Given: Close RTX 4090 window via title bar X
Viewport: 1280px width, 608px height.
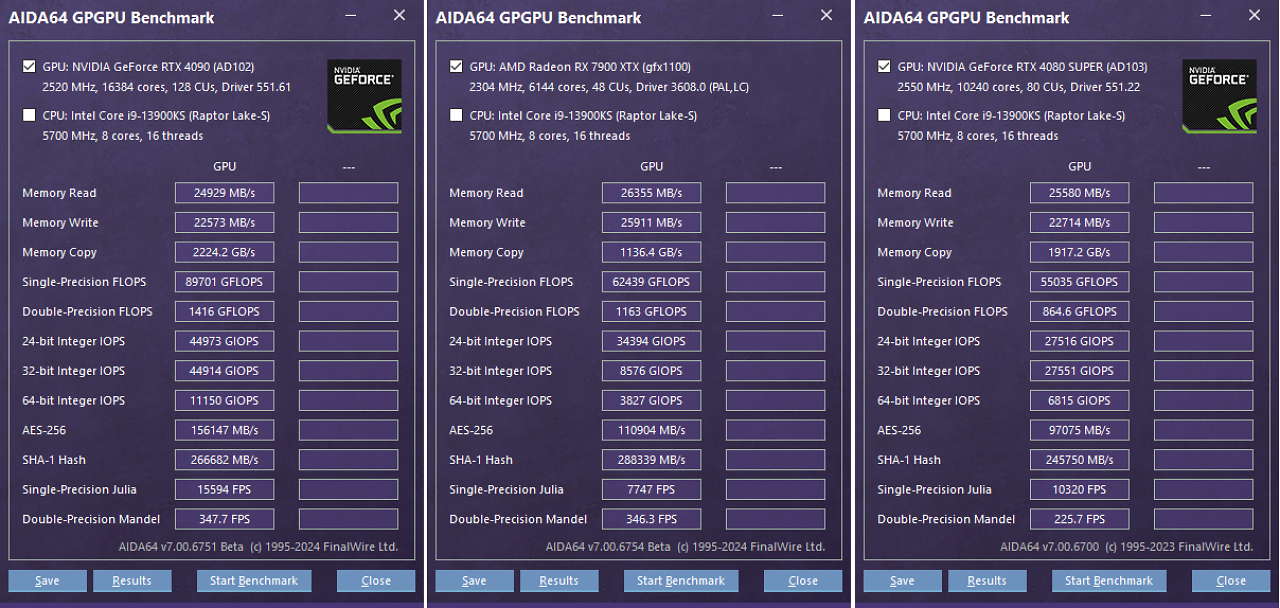Looking at the screenshot, I should (399, 16).
